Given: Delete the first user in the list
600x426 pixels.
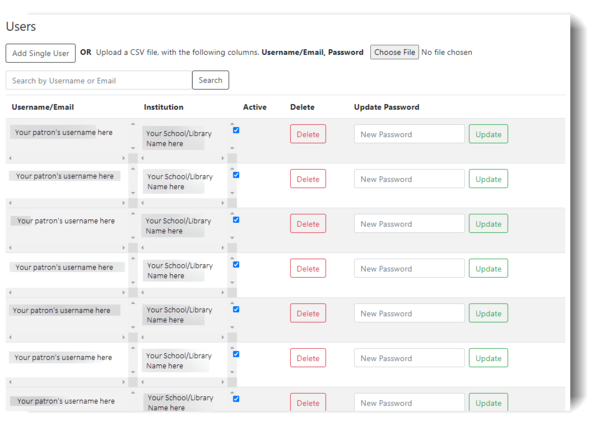Looking at the screenshot, I should tap(308, 134).
